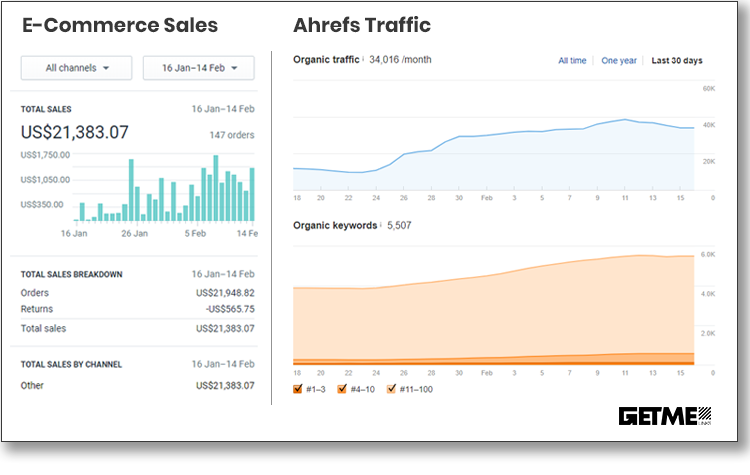Open the All channels dropdown
The height and width of the screenshot is (475, 750).
point(77,68)
